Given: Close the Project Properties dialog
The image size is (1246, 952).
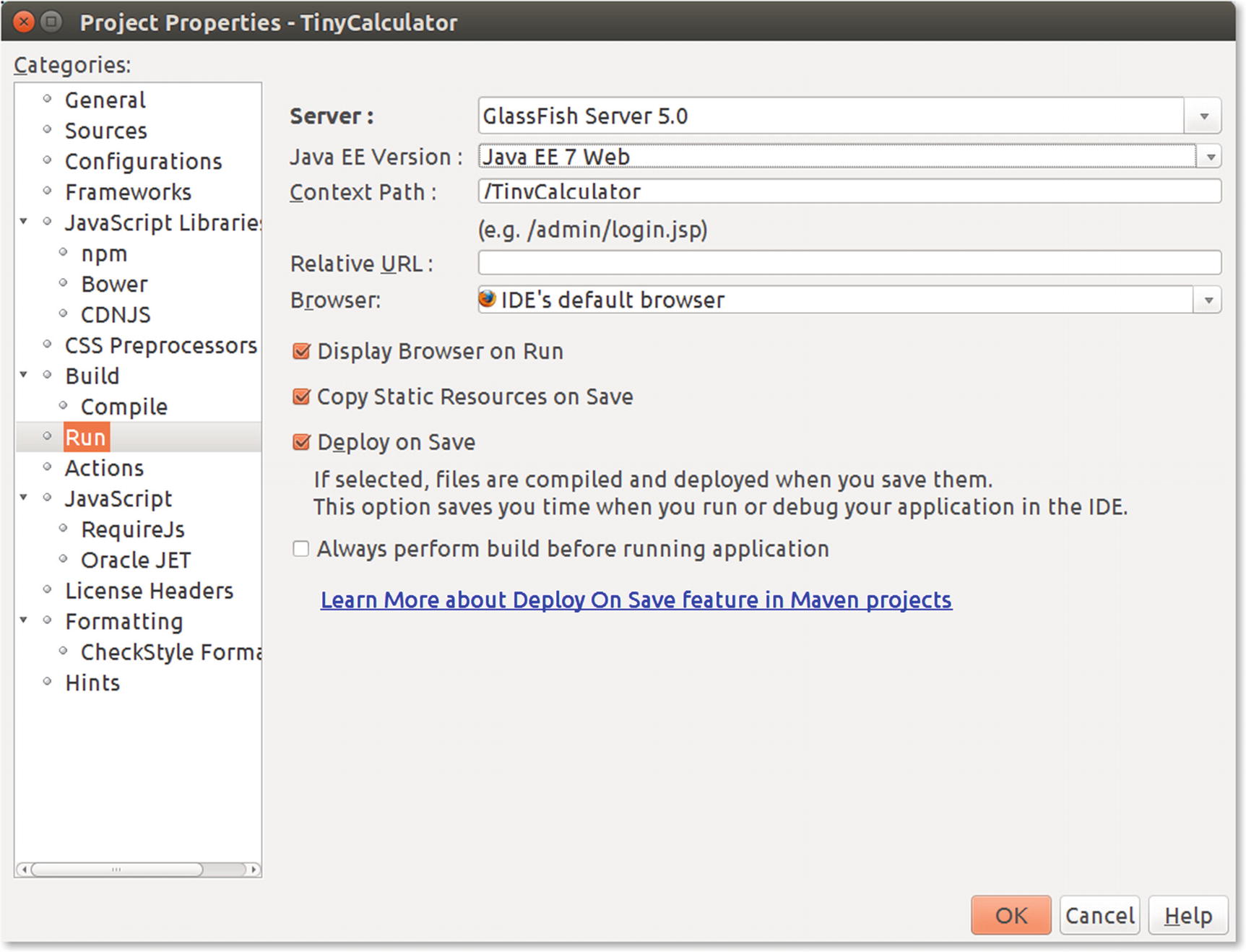Looking at the screenshot, I should 24,22.
